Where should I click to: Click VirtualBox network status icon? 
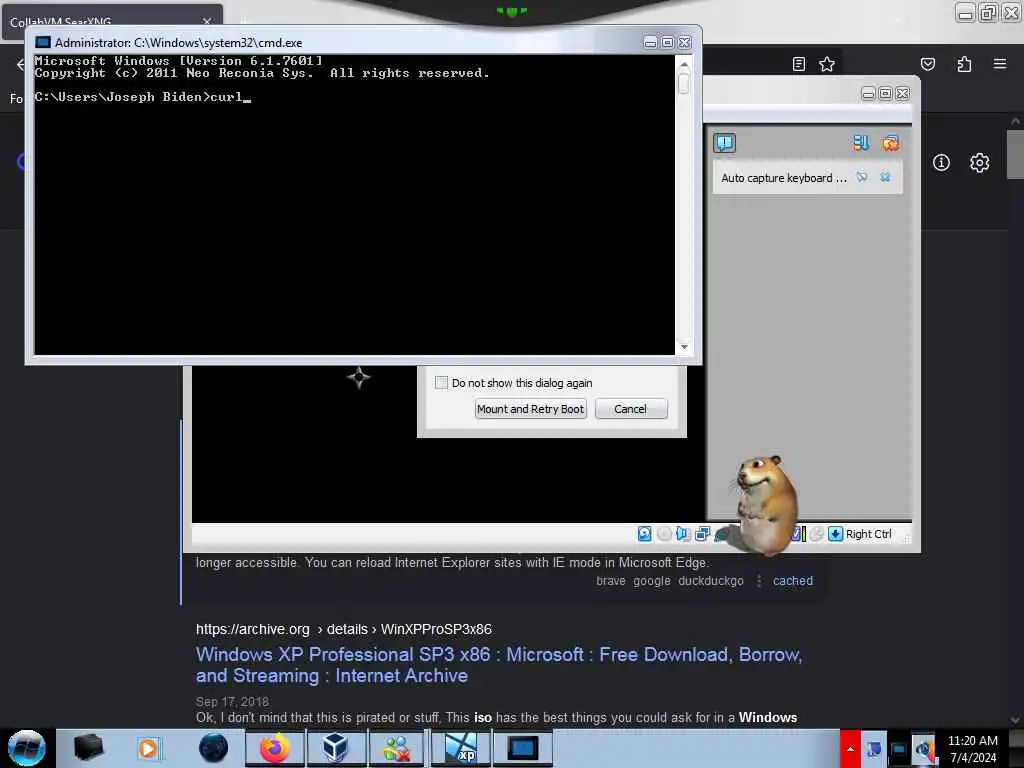[x=703, y=534]
